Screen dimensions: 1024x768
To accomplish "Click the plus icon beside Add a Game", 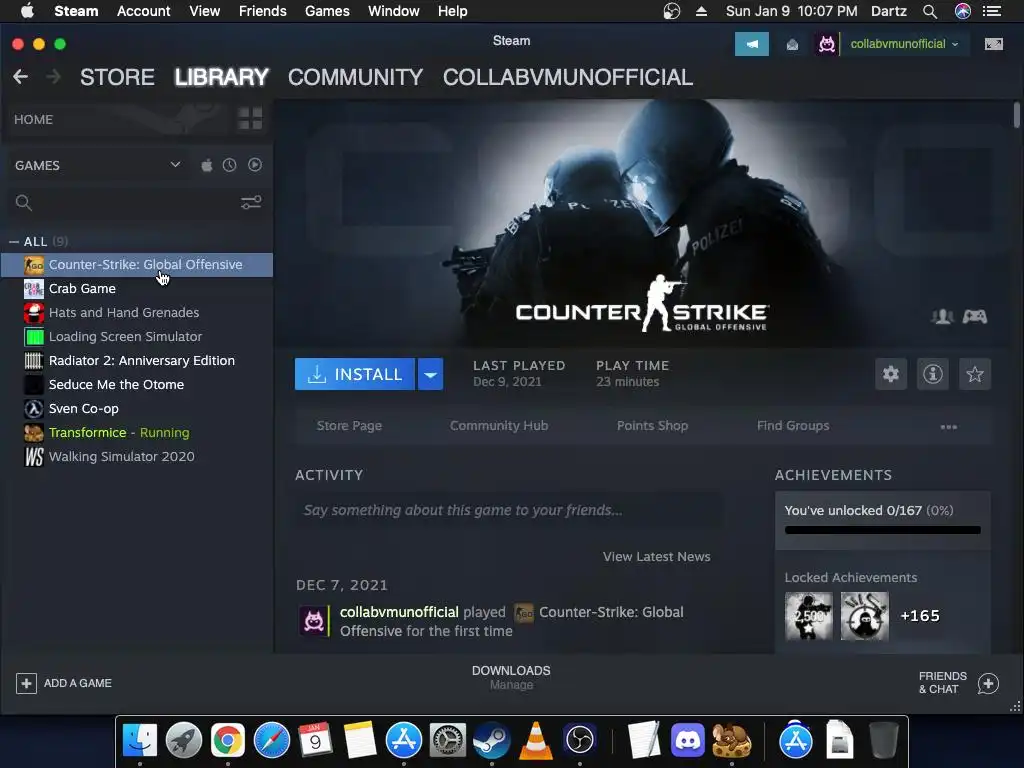I will tap(26, 683).
